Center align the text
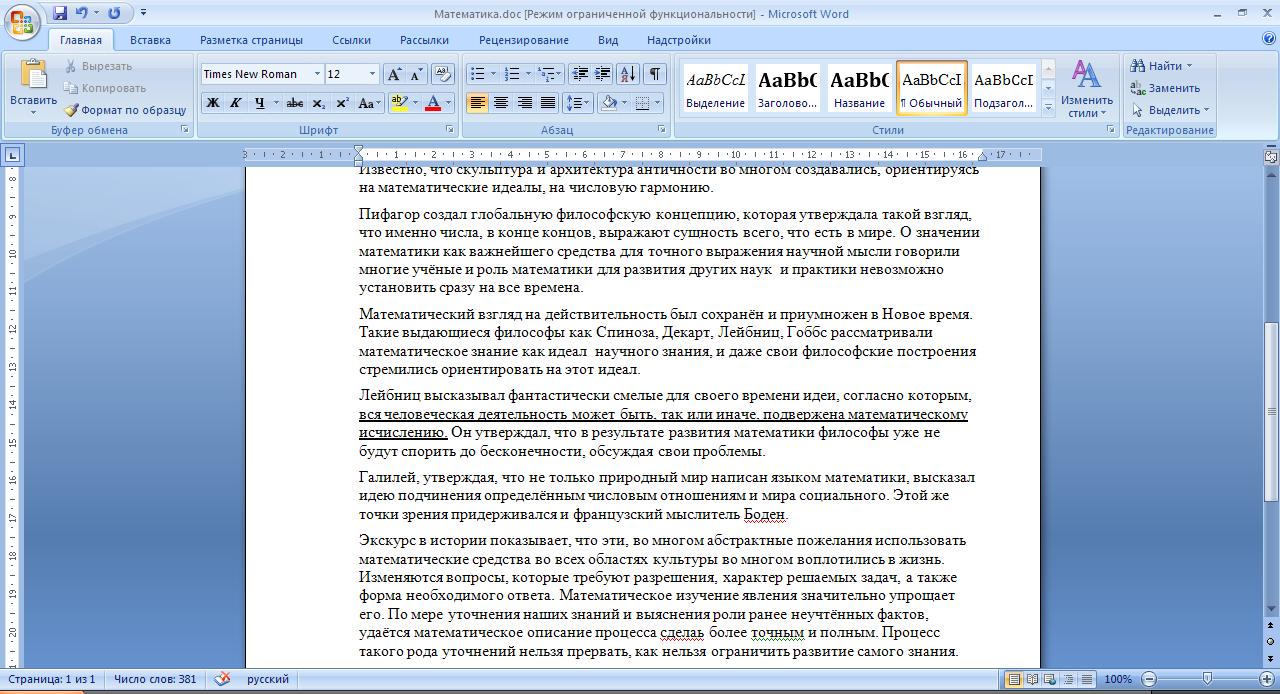The width and height of the screenshot is (1280, 694). point(501,103)
